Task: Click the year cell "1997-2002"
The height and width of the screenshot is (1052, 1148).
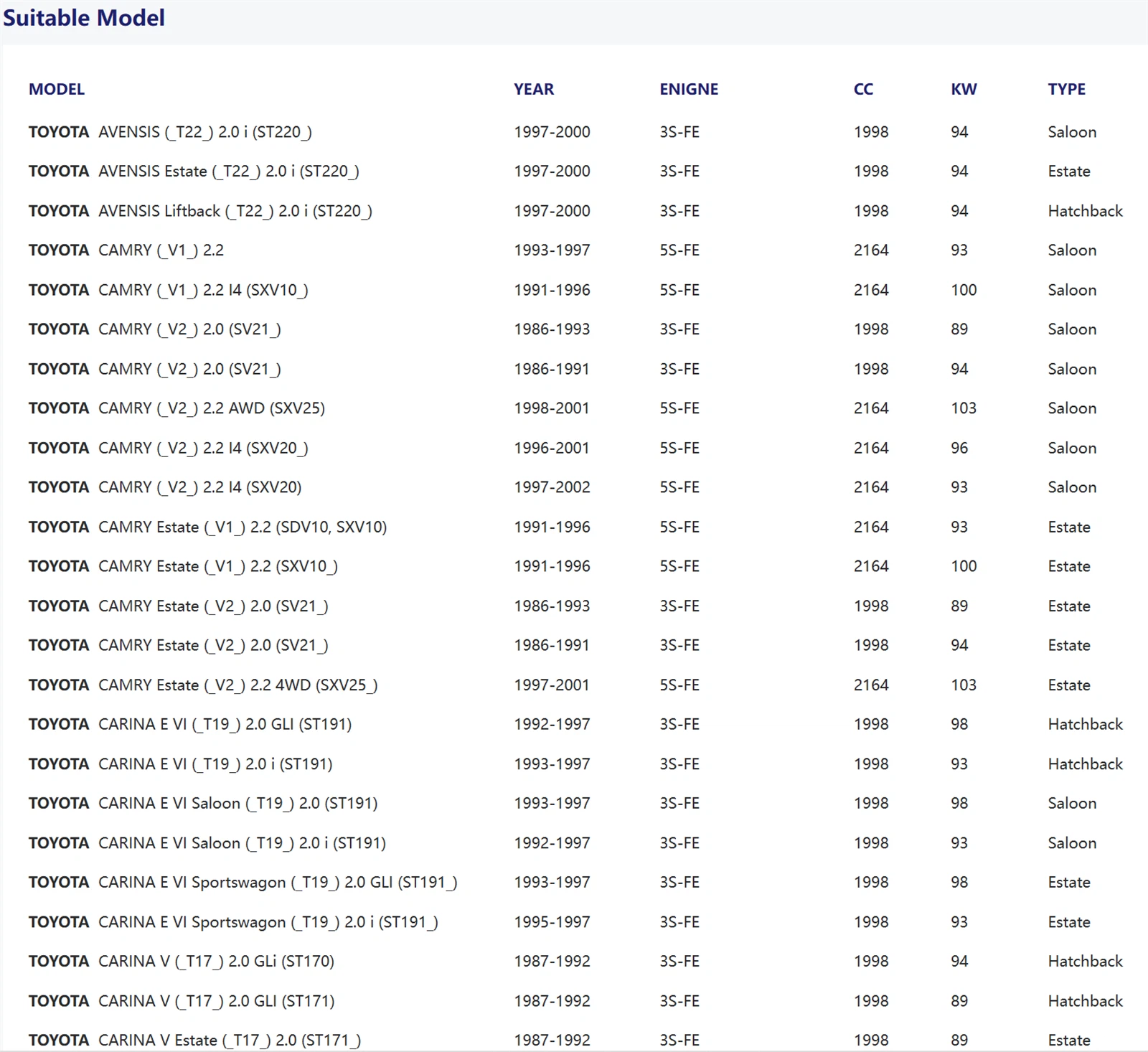Action: click(x=552, y=487)
